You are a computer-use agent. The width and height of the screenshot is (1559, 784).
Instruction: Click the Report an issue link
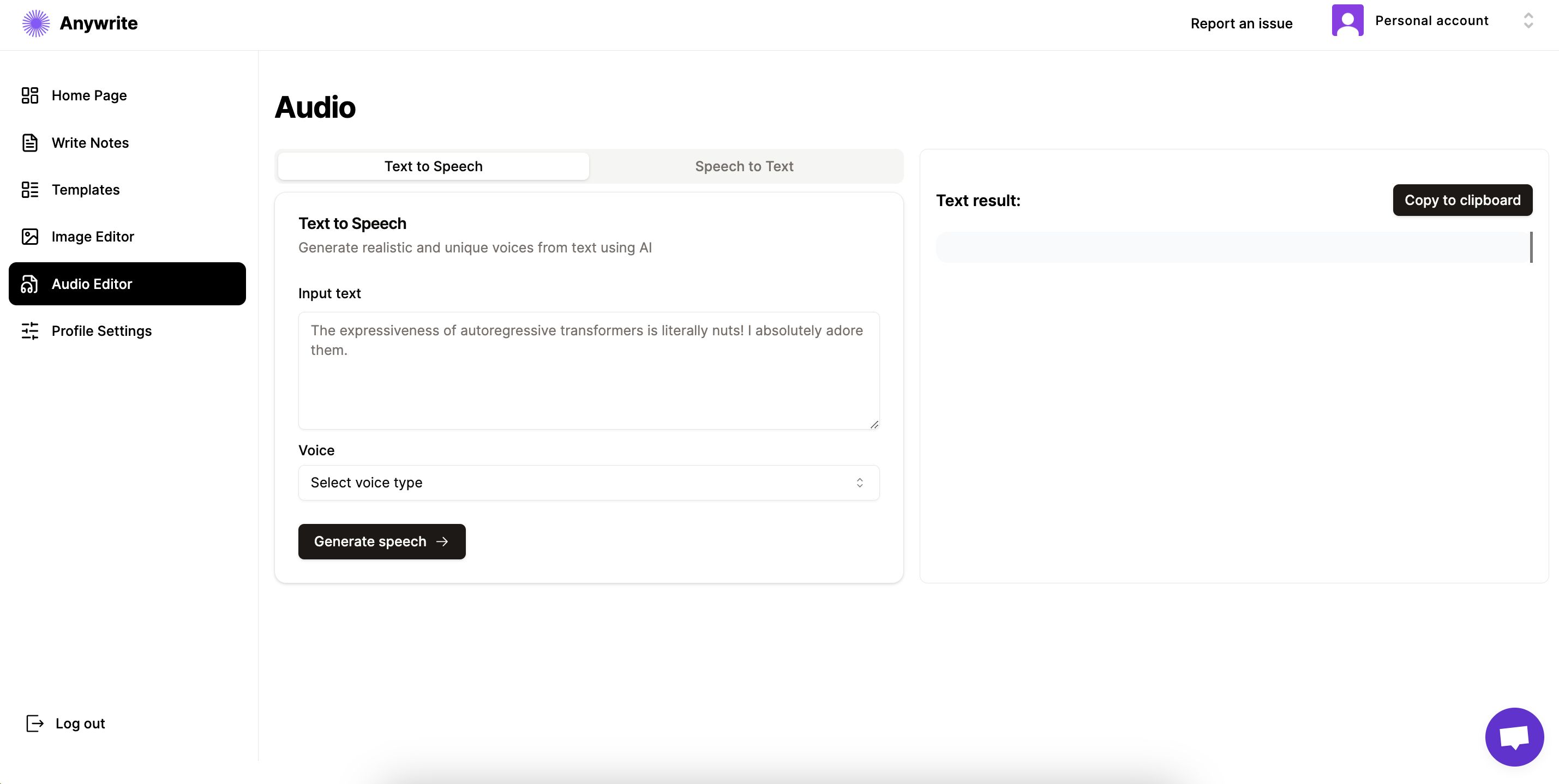pyautogui.click(x=1242, y=23)
